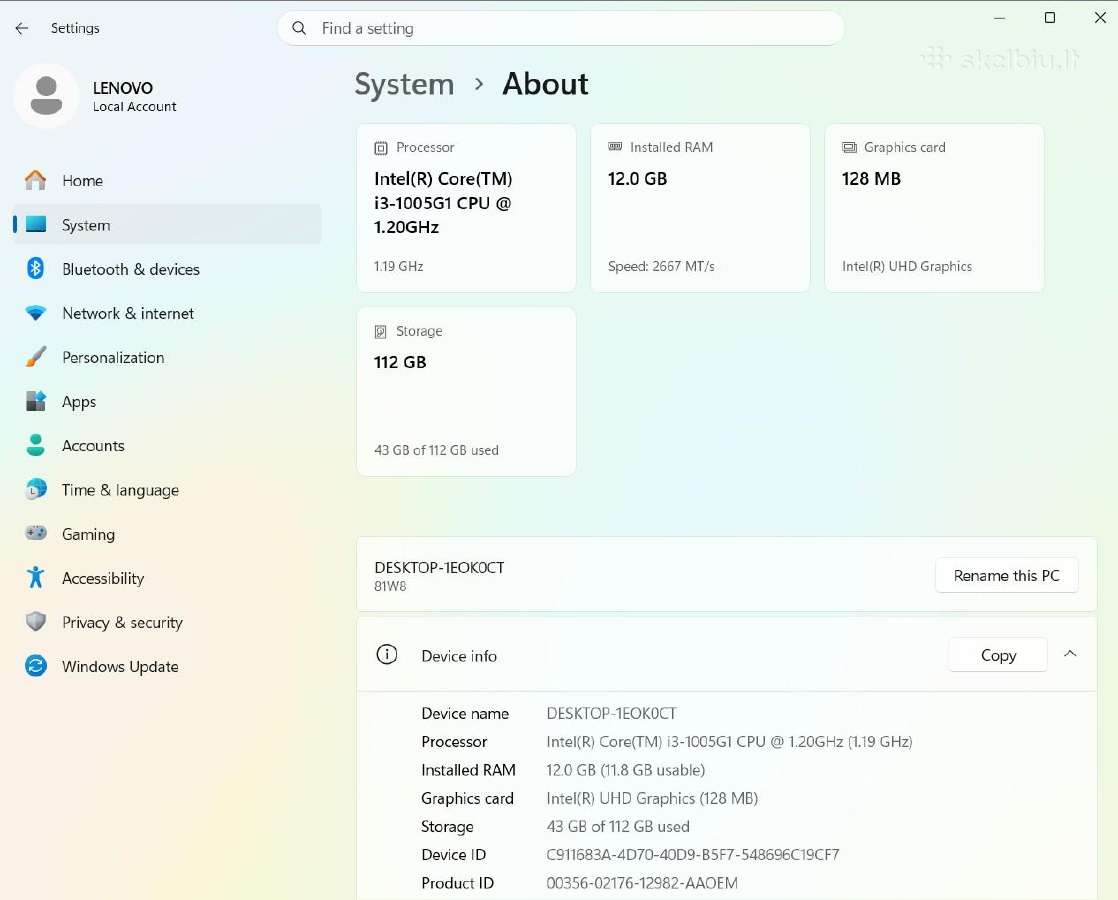This screenshot has width=1118, height=900.
Task: Click the Windows Update sync icon
Action: coord(36,666)
